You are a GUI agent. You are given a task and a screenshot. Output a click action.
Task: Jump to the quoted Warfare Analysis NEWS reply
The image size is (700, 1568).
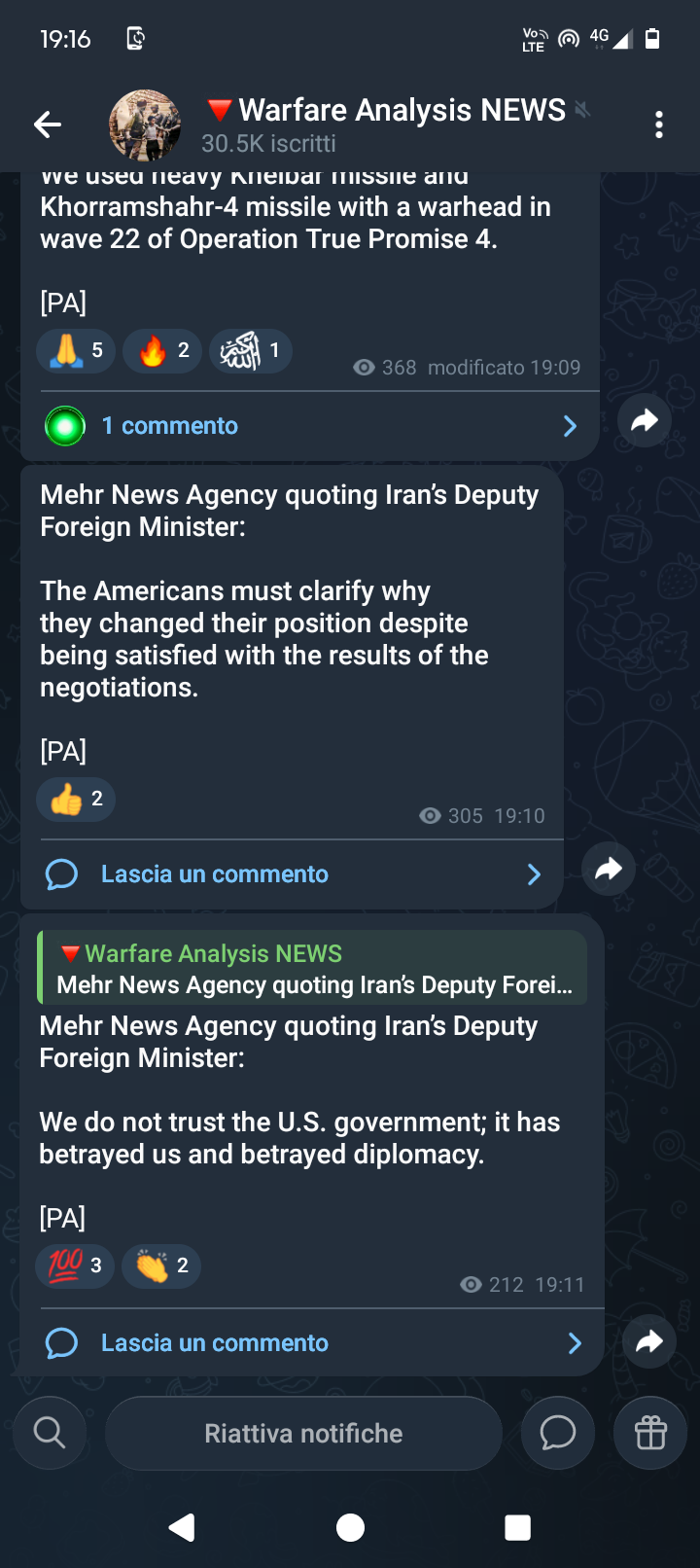(312, 968)
